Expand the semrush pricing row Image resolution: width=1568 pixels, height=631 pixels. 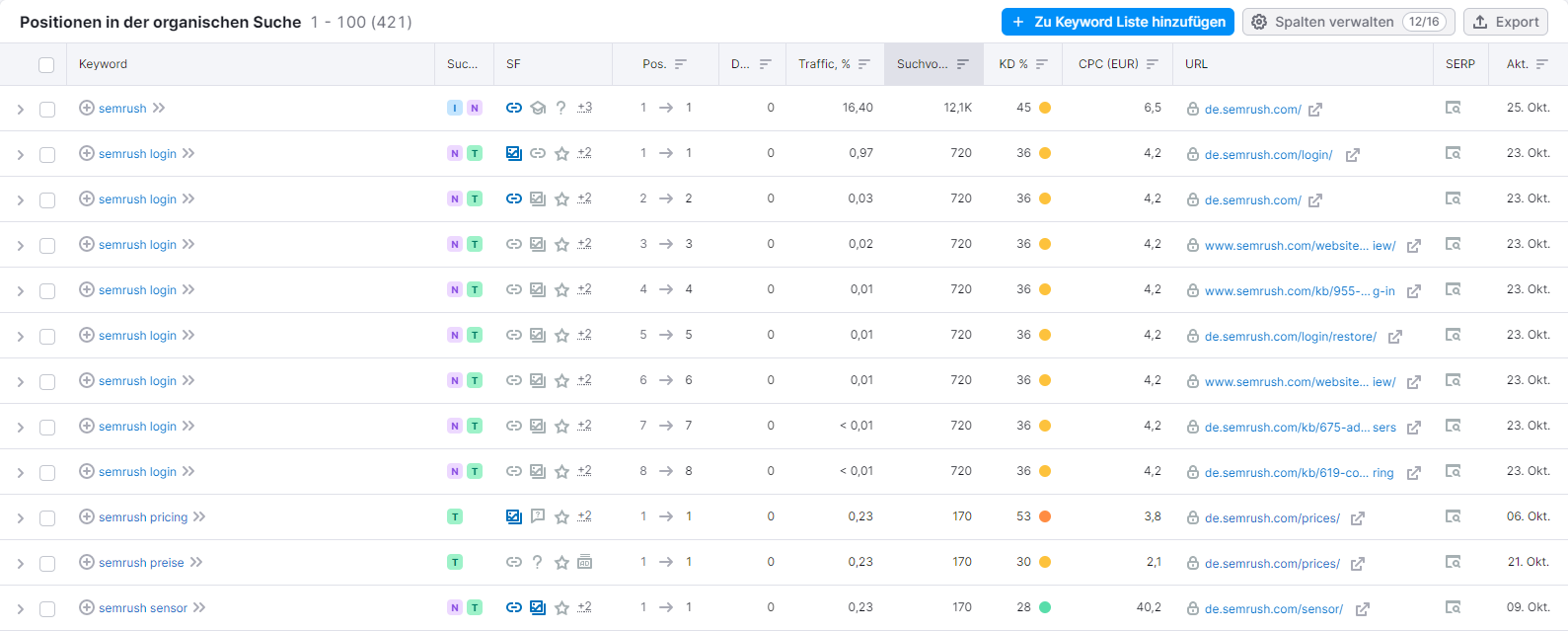coord(20,518)
